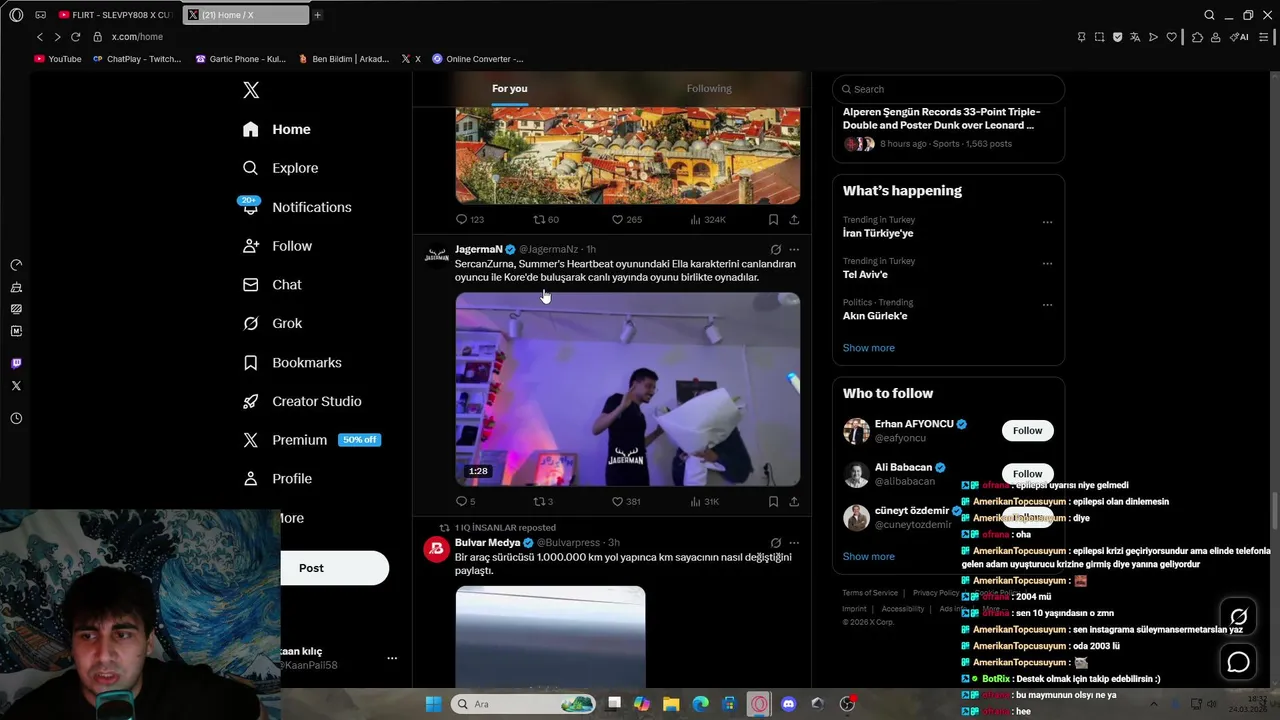Open more options on JagermaN post
Image resolution: width=1280 pixels, height=720 pixels.
pos(794,249)
